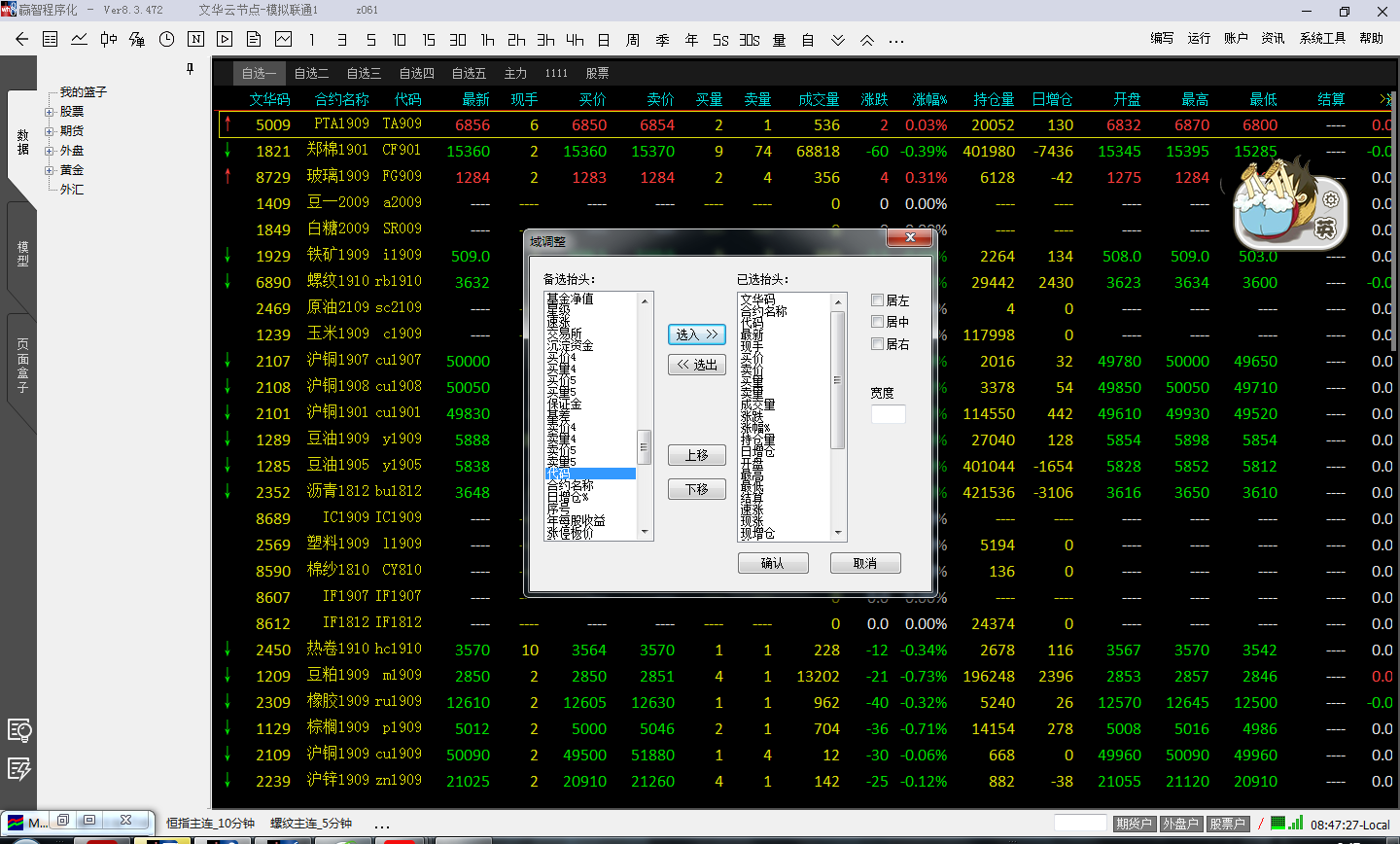Click the 选入 >> button
This screenshot has width=1400, height=844.
(697, 334)
